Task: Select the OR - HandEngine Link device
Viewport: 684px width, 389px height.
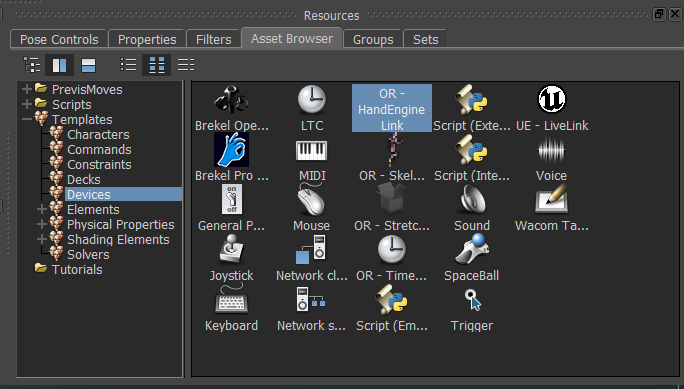Action: coord(392,109)
